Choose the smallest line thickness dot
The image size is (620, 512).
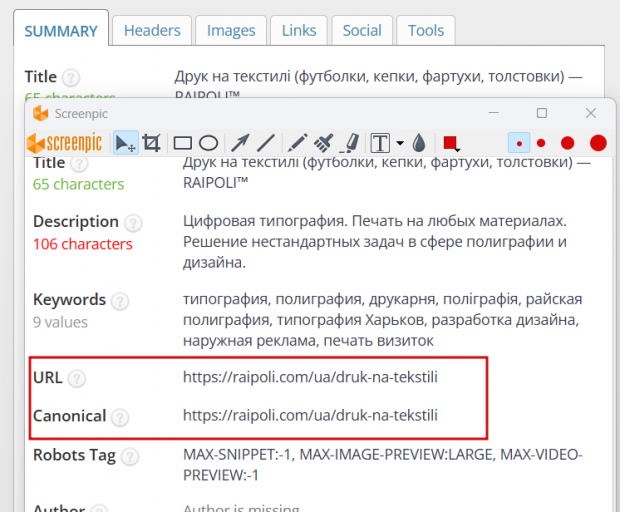coord(519,143)
